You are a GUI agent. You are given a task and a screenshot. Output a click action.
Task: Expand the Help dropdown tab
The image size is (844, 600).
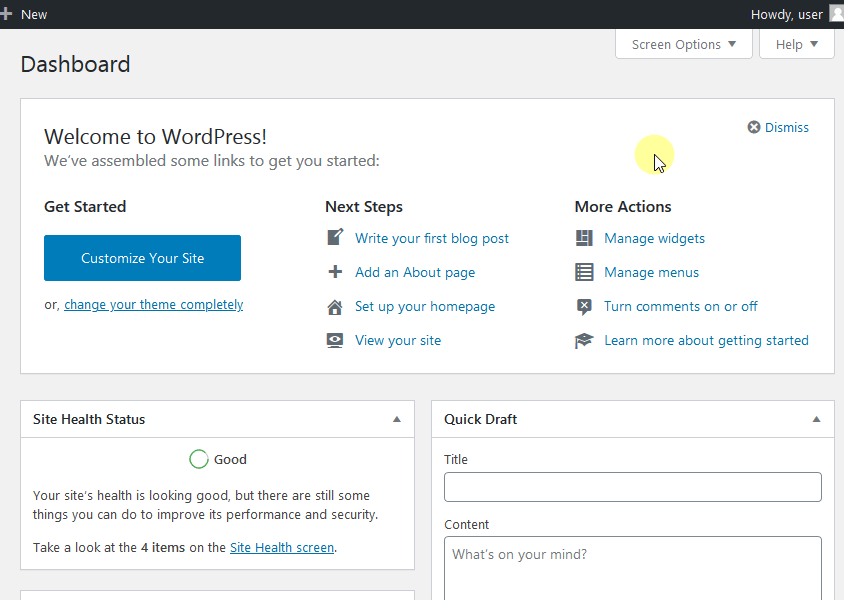(x=797, y=44)
